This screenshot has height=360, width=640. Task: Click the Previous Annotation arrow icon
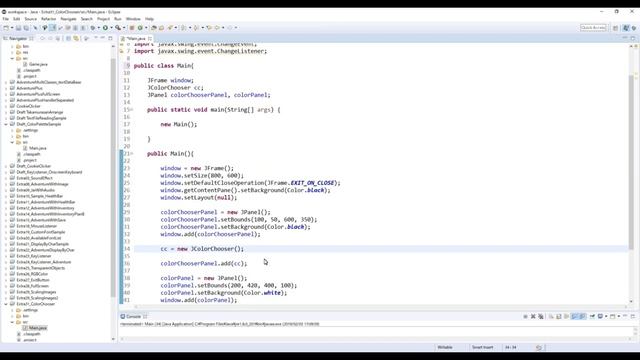point(196,28)
